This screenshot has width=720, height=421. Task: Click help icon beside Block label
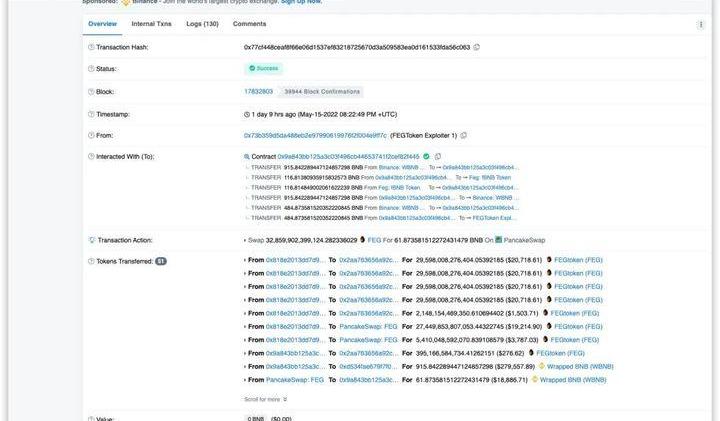[x=91, y=92]
